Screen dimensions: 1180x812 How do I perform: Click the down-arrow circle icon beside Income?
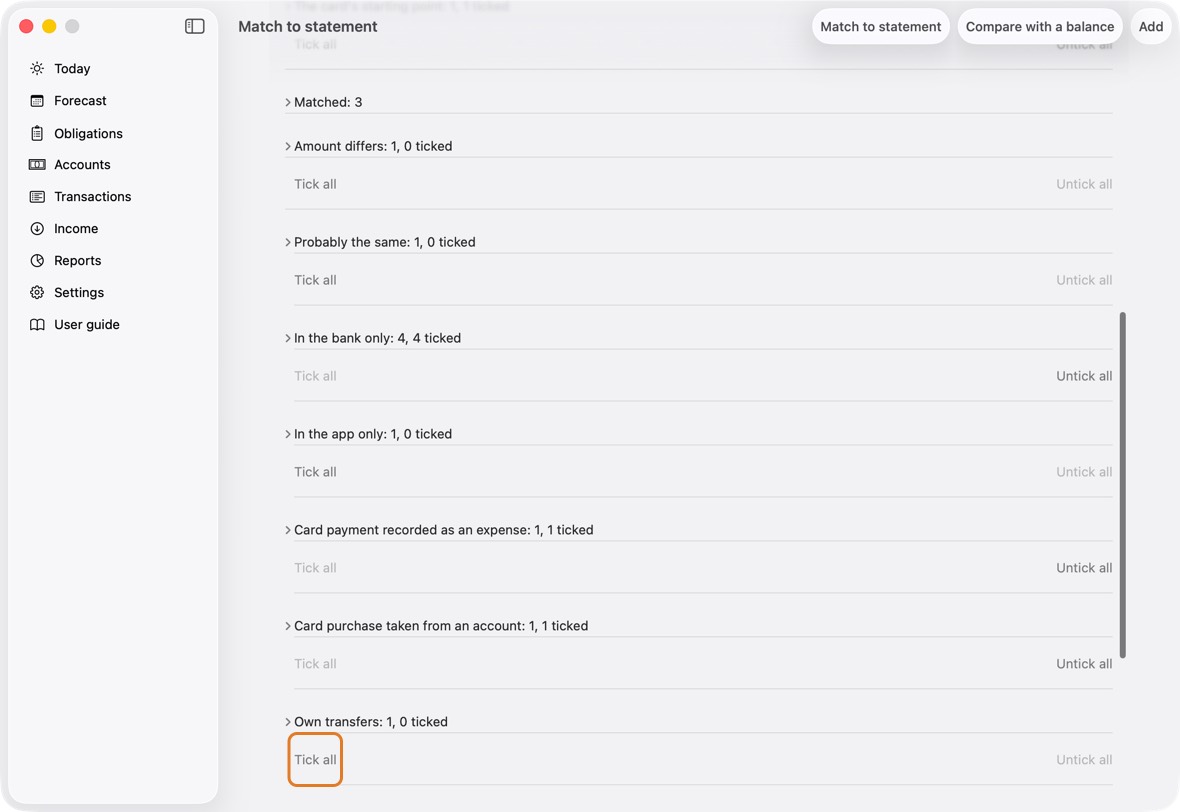coord(37,229)
